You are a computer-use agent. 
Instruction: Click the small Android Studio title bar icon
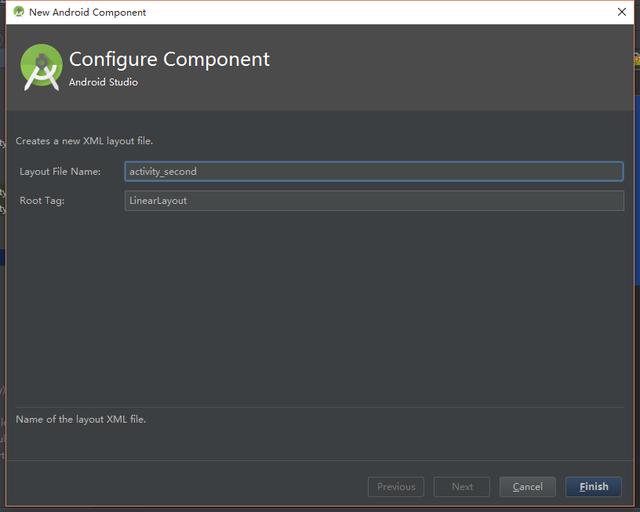tap(19, 11)
